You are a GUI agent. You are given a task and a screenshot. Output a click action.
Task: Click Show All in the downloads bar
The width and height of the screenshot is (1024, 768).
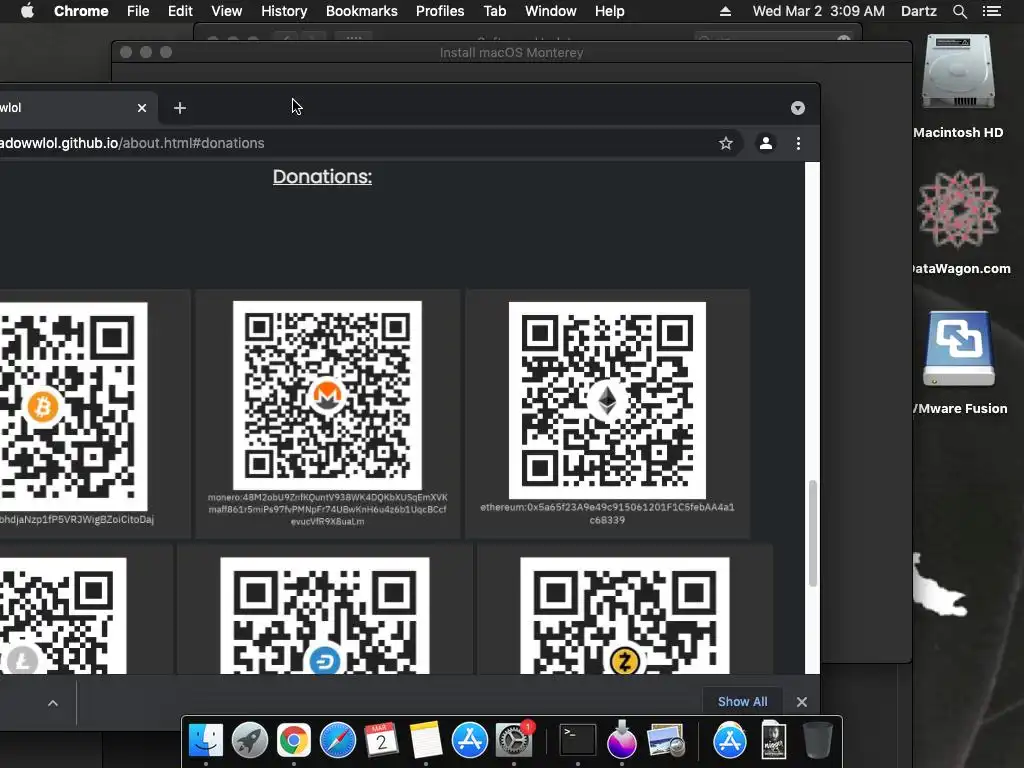click(x=743, y=701)
